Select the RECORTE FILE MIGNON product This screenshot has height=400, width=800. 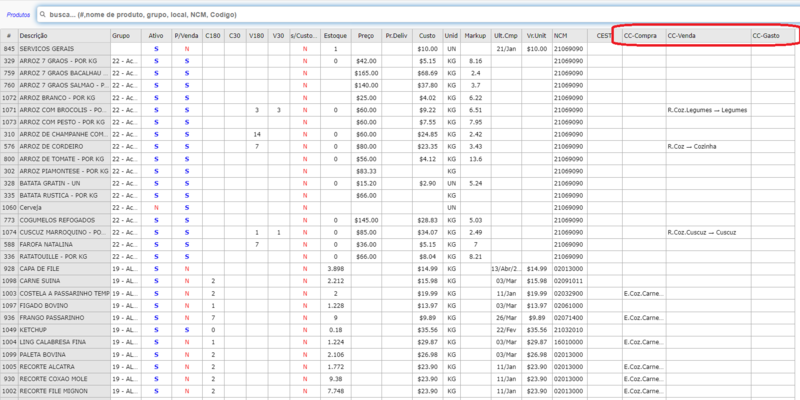[x=64, y=391]
